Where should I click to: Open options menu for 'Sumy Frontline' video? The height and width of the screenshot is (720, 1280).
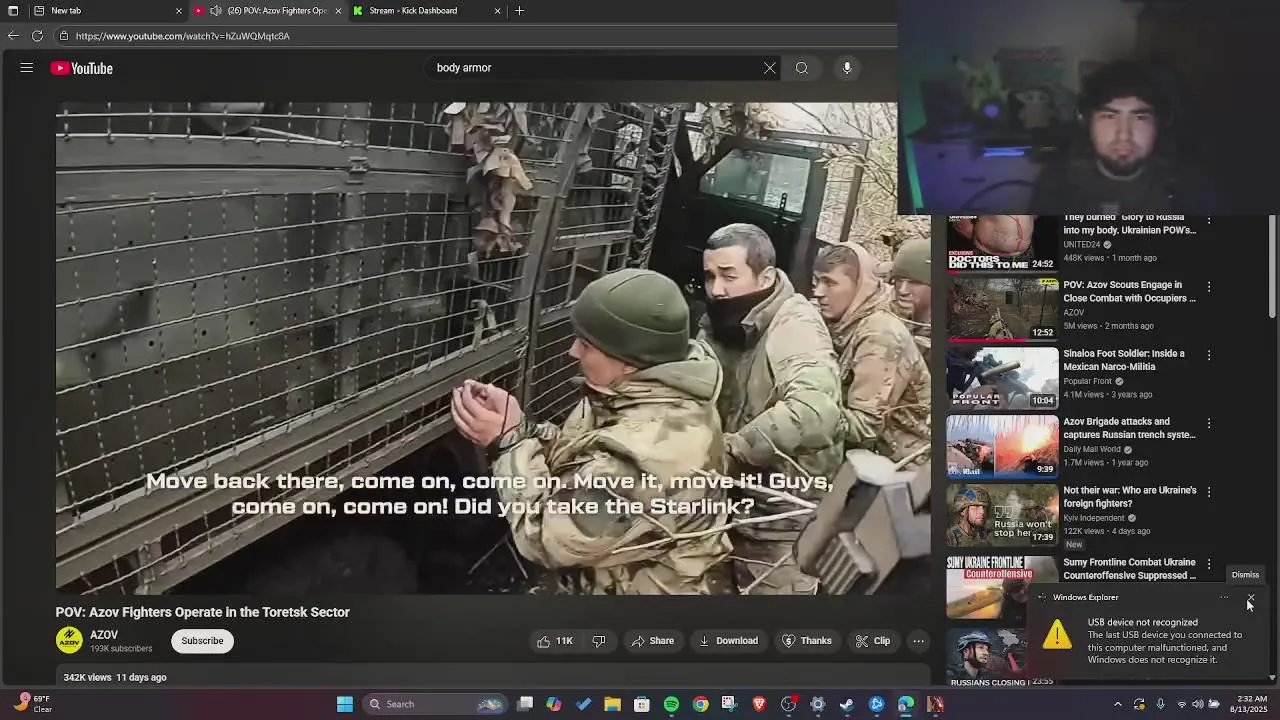(1209, 564)
